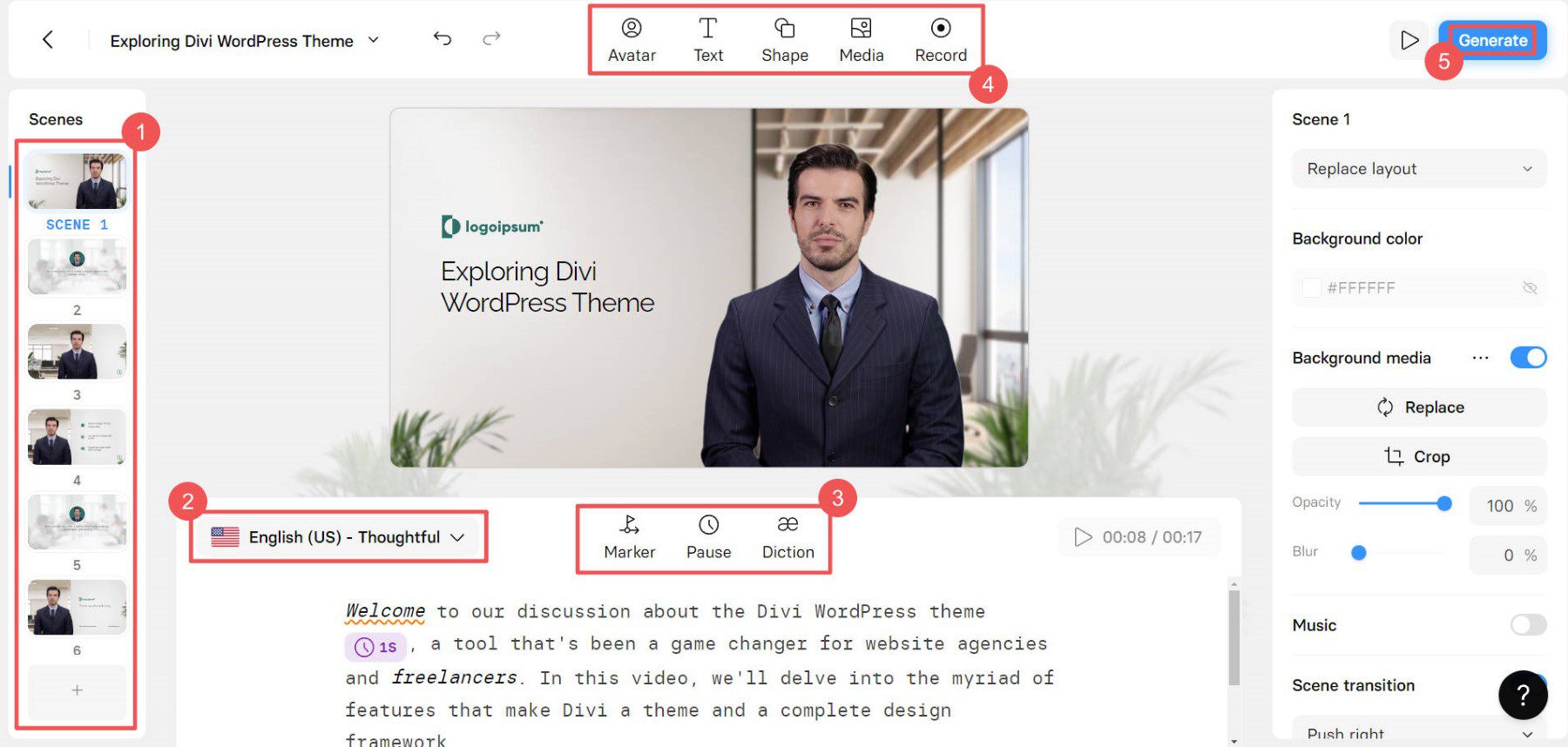This screenshot has width=1568, height=747.
Task: Open the Media tool
Action: (x=862, y=40)
